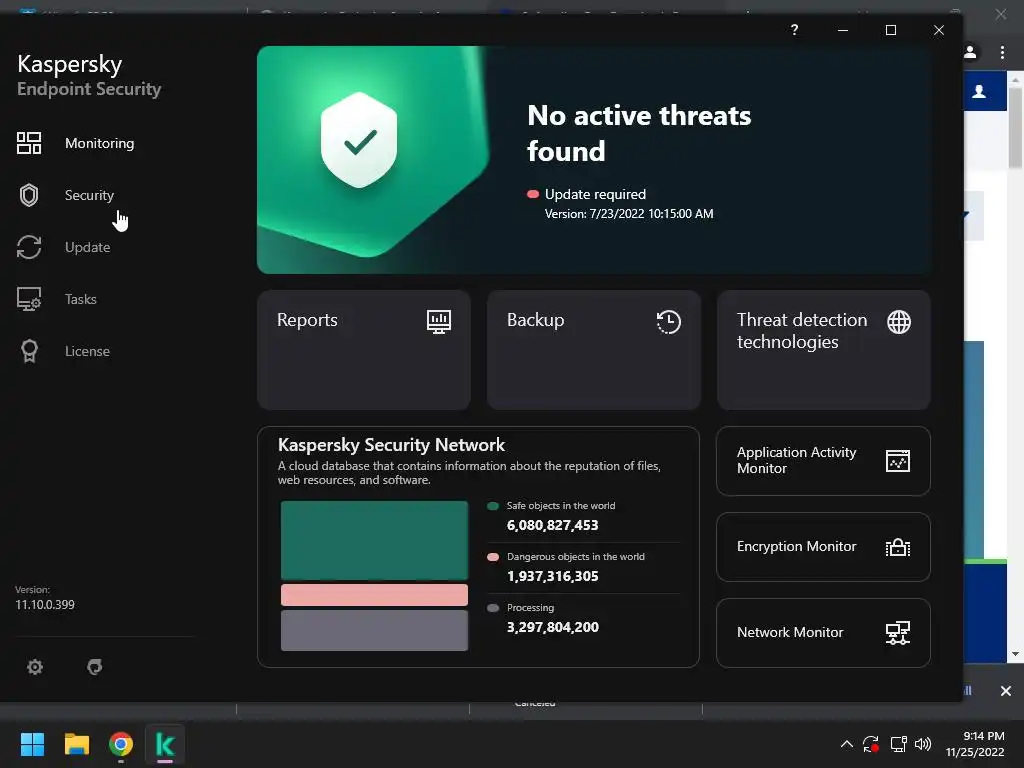Click the Tasks computer-gear icon
The width and height of the screenshot is (1024, 768).
[29, 299]
